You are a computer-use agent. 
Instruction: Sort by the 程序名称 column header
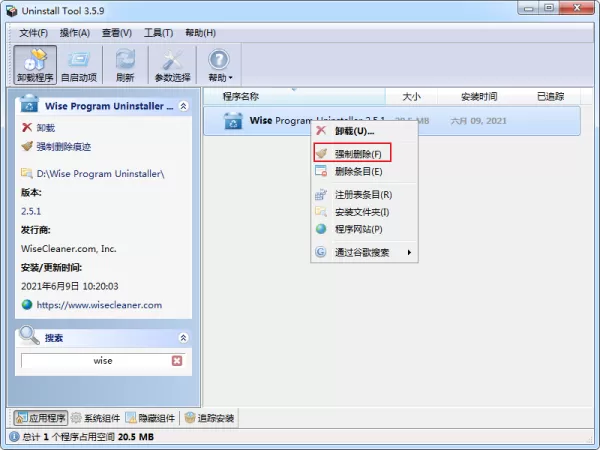click(x=294, y=96)
